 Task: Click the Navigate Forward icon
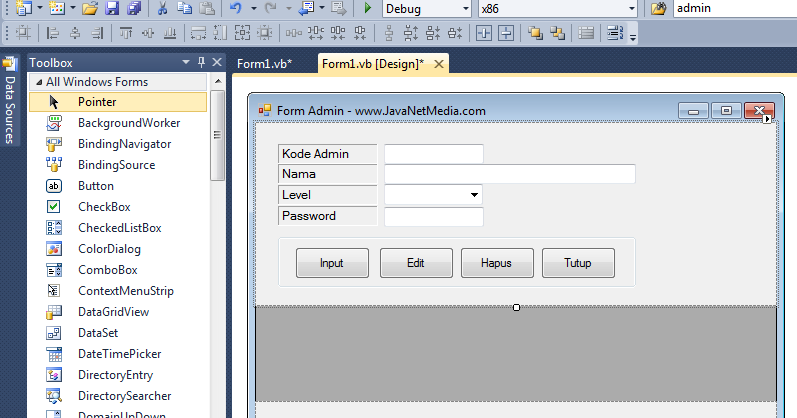click(339, 8)
